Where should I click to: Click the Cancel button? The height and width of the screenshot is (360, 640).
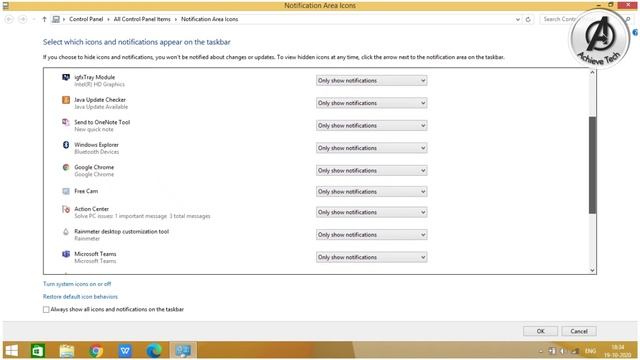click(x=579, y=331)
